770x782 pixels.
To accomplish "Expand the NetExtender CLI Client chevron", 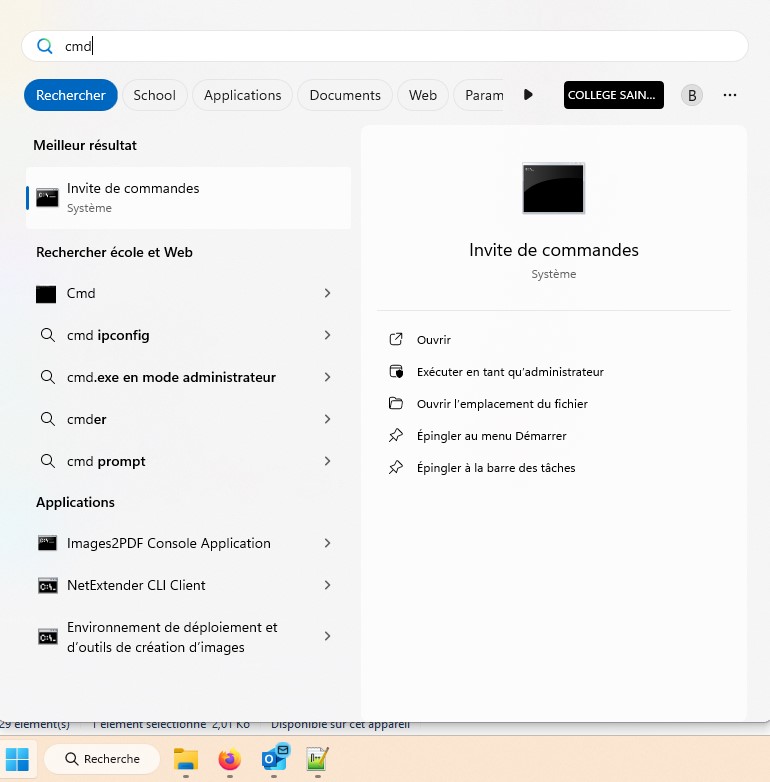I will (327, 585).
